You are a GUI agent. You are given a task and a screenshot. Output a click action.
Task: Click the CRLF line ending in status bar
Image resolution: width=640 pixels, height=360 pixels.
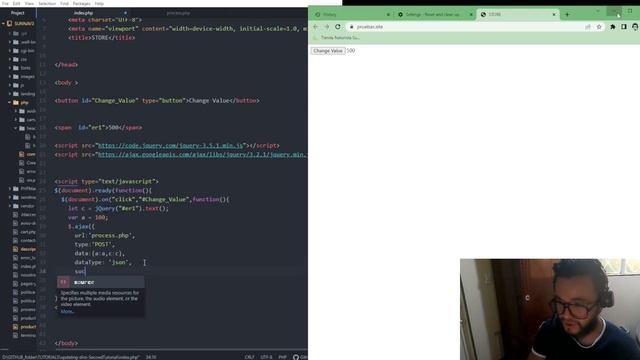(x=249, y=357)
